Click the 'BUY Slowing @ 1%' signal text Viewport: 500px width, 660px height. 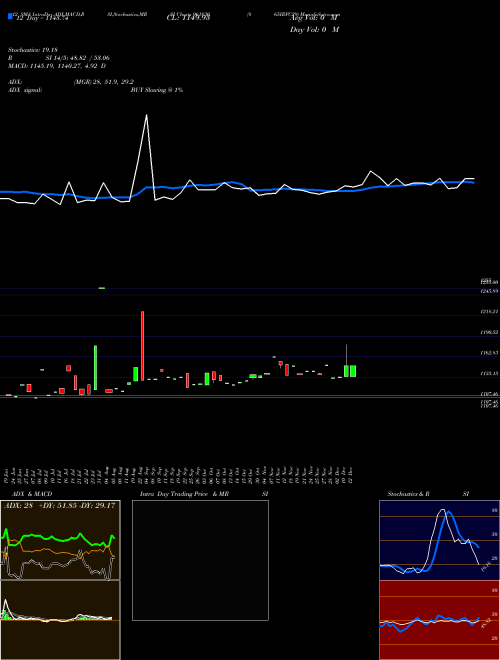pyautogui.click(x=157, y=90)
